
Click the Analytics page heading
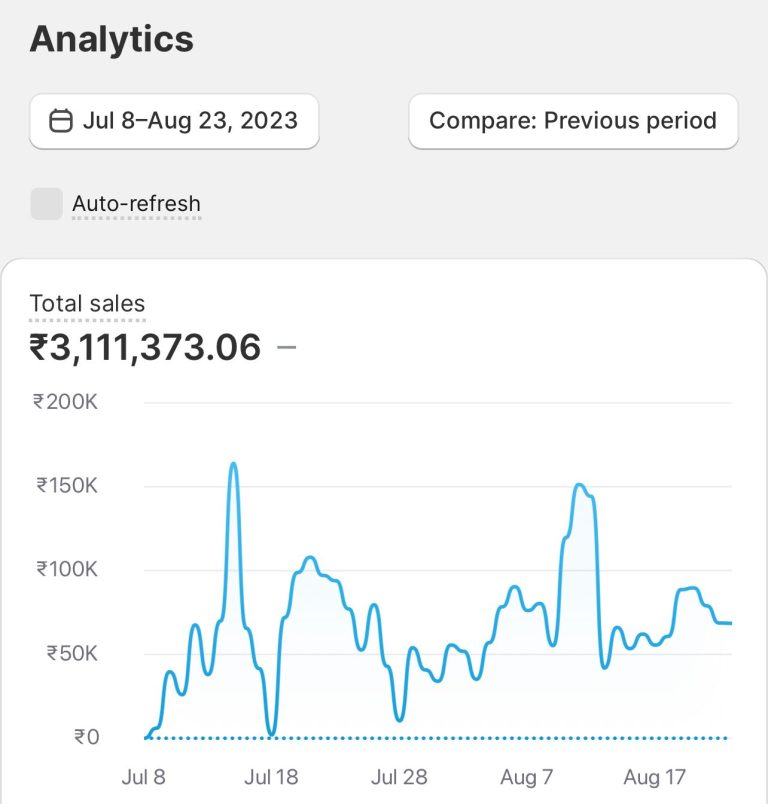[x=111, y=39]
